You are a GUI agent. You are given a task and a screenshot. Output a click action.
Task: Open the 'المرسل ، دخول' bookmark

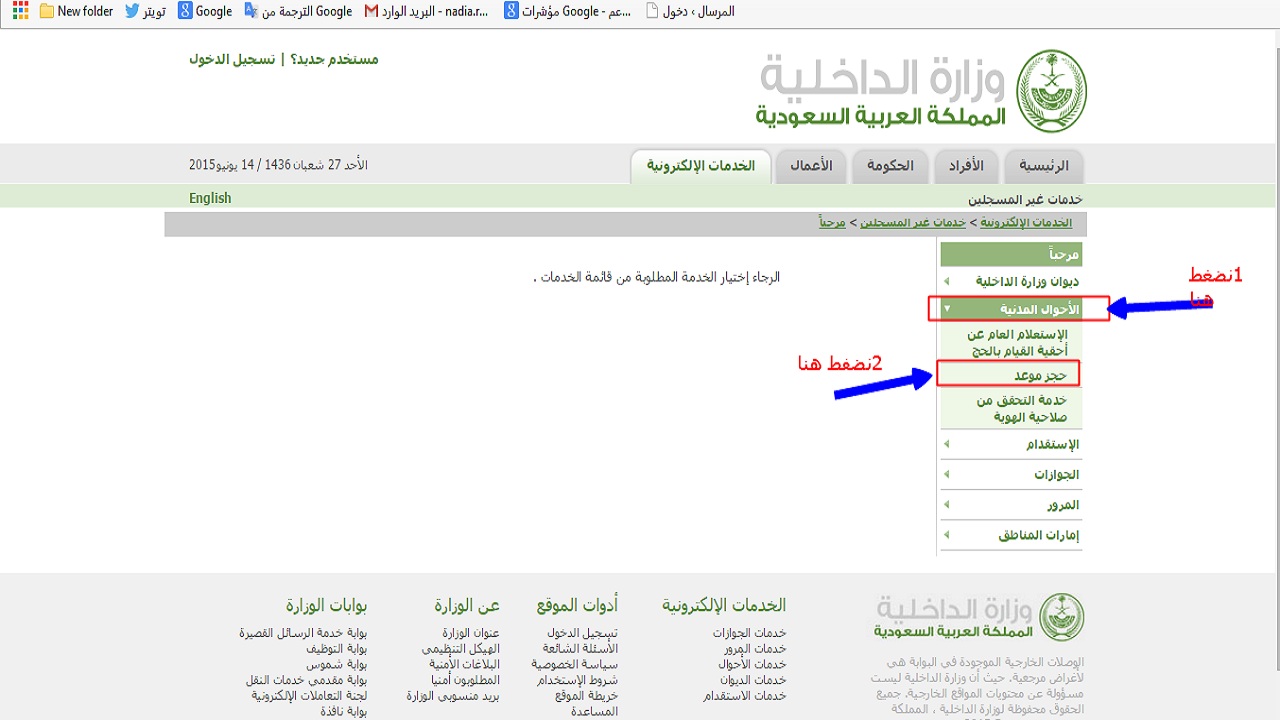pos(690,11)
